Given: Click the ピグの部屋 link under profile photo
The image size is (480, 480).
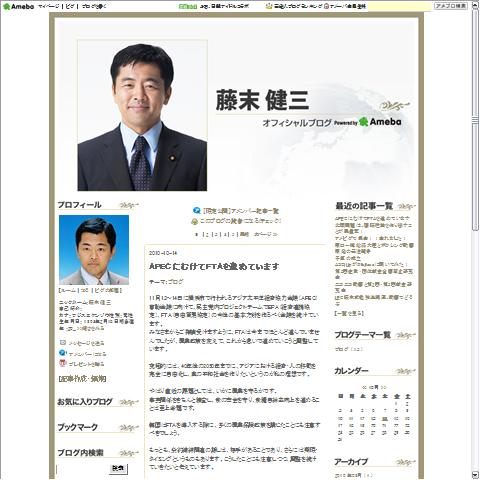Looking at the screenshot, I should tap(107, 290).
